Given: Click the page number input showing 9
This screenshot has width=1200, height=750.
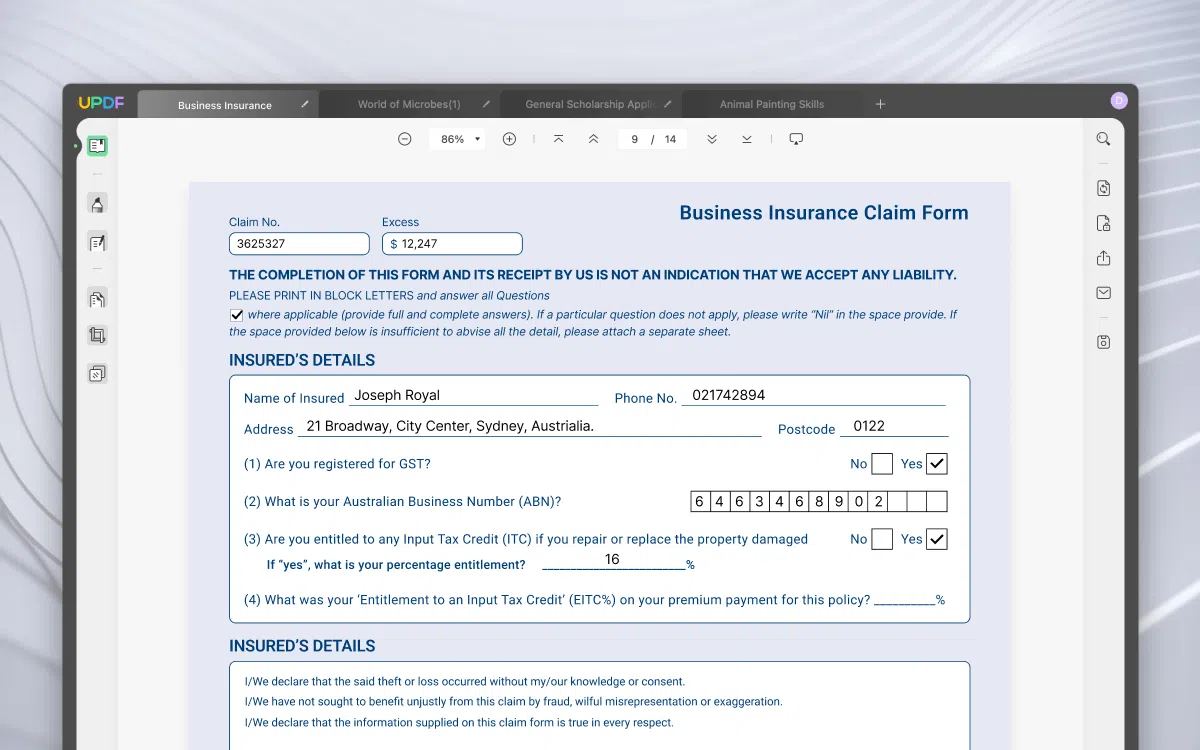Looking at the screenshot, I should (x=633, y=139).
